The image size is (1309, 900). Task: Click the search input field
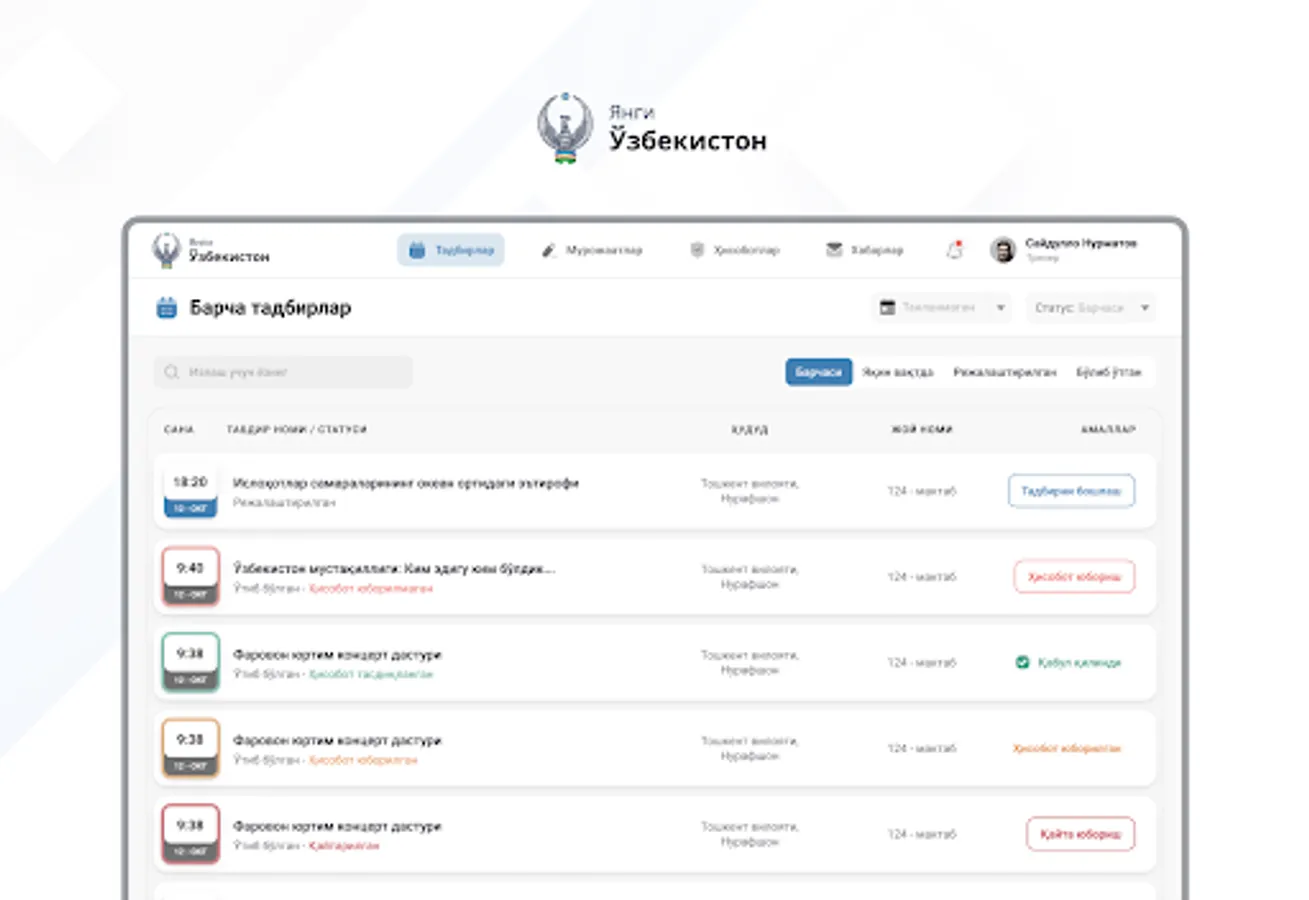(283, 373)
